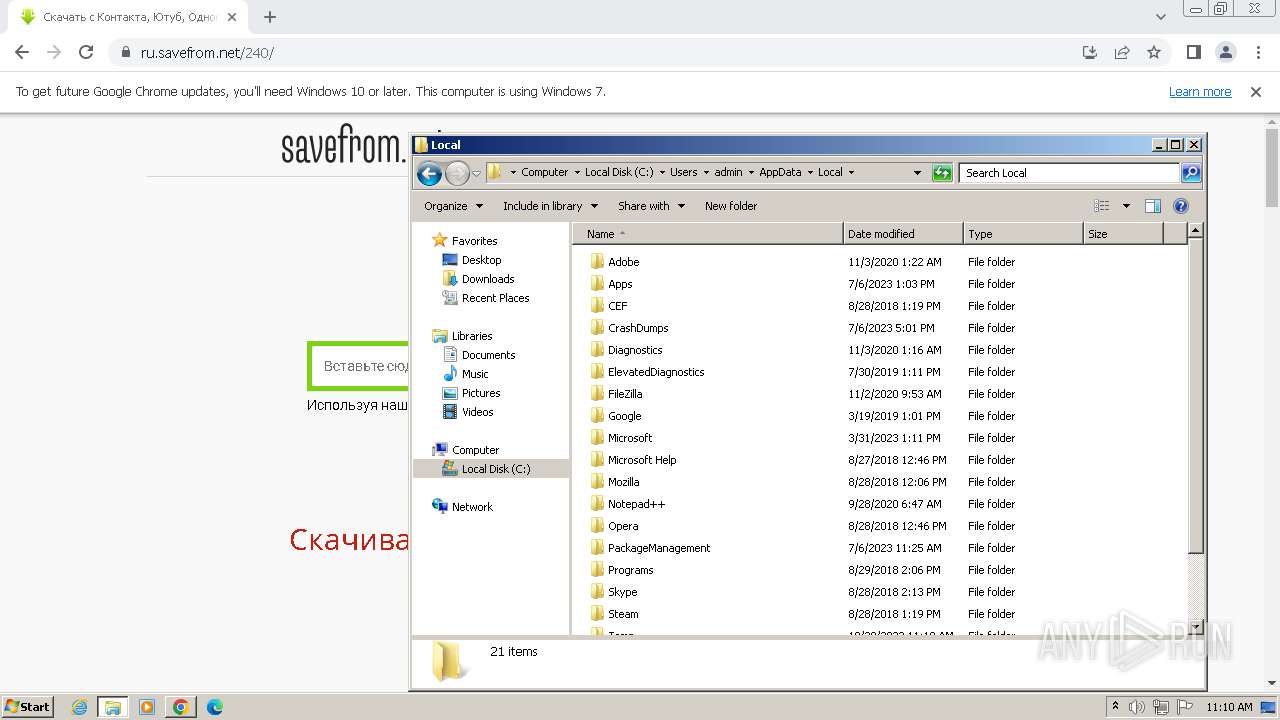The height and width of the screenshot is (720, 1280).
Task: Open Chrome profile avatar
Action: click(x=1226, y=52)
